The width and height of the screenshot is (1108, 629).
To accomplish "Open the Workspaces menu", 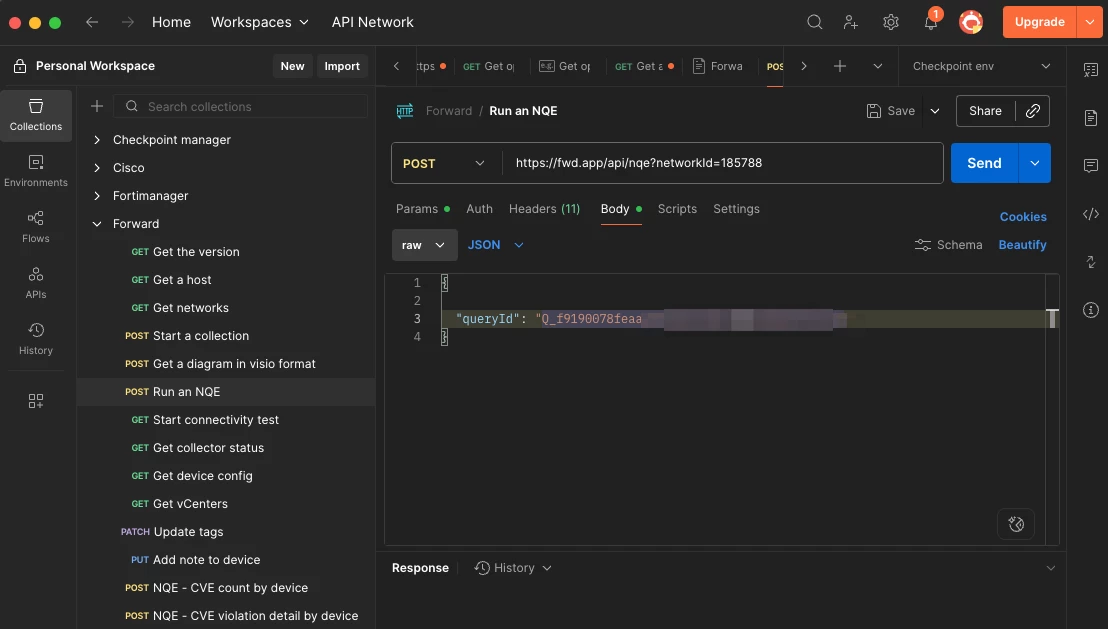I will pos(259,22).
